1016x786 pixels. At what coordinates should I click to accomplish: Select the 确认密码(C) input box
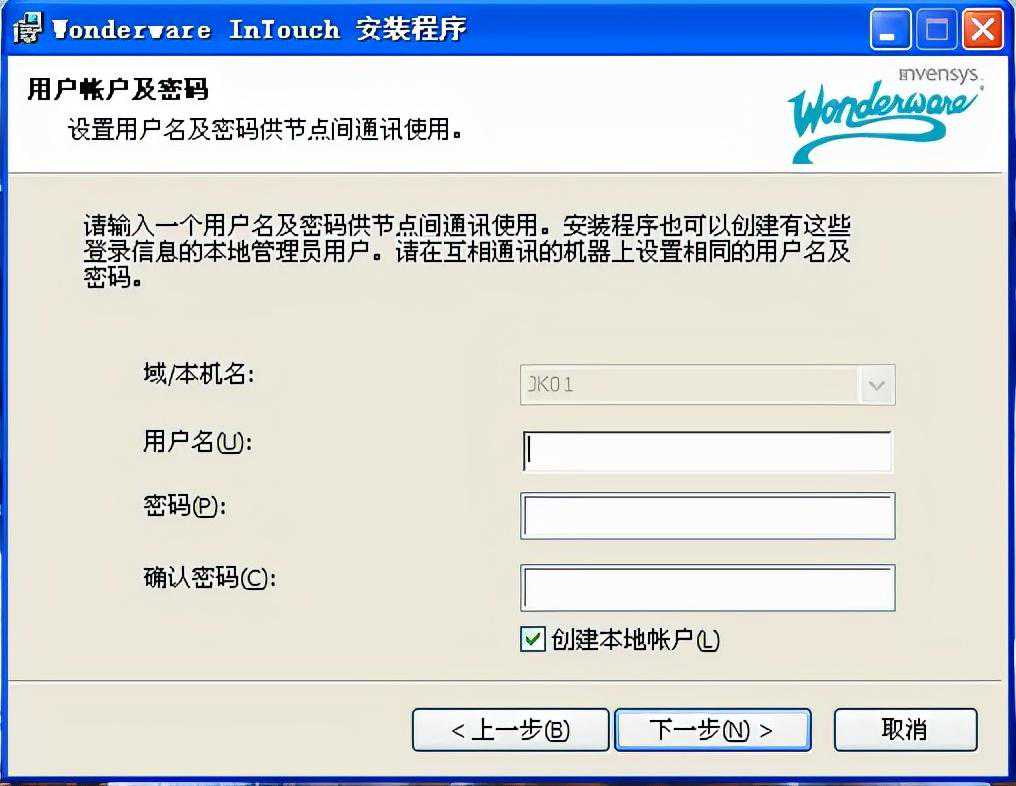pyautogui.click(x=708, y=588)
